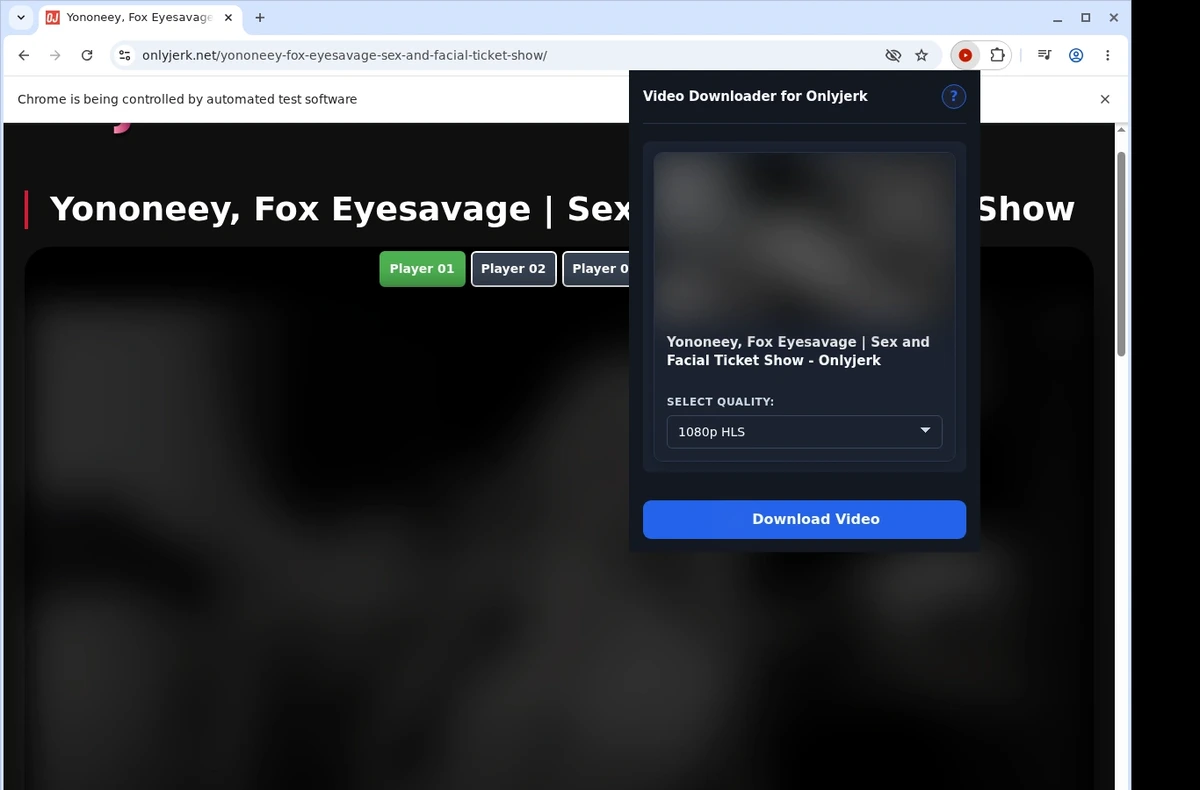Click the page title heading text
This screenshot has height=790, width=1200.
562,209
